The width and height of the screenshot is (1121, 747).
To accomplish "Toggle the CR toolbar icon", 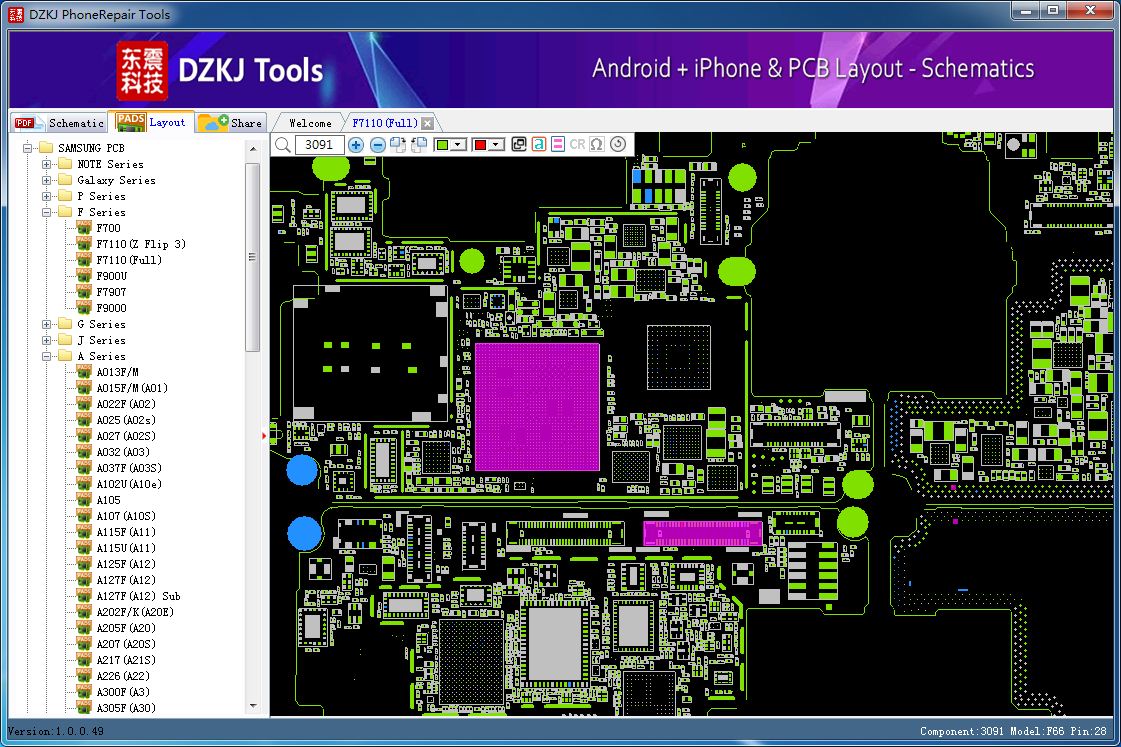I will coord(577,145).
